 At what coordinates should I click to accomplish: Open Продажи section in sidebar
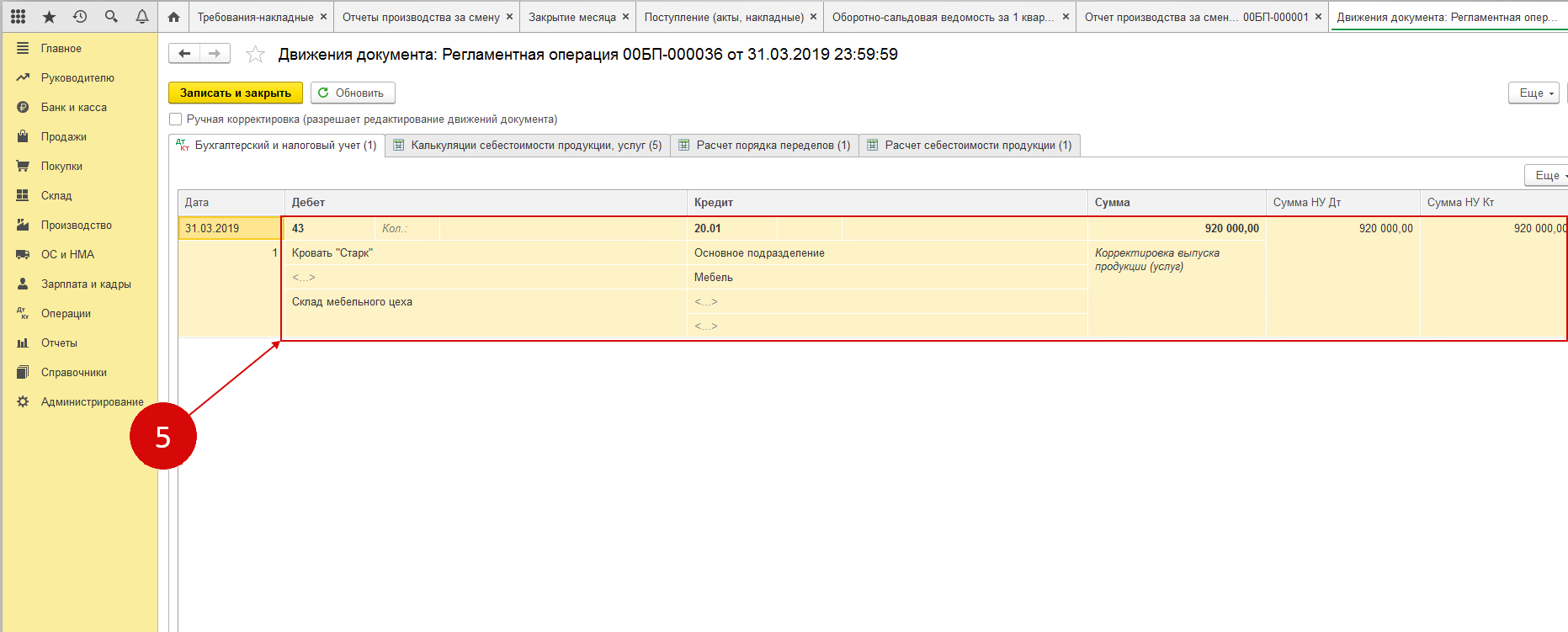tap(64, 136)
